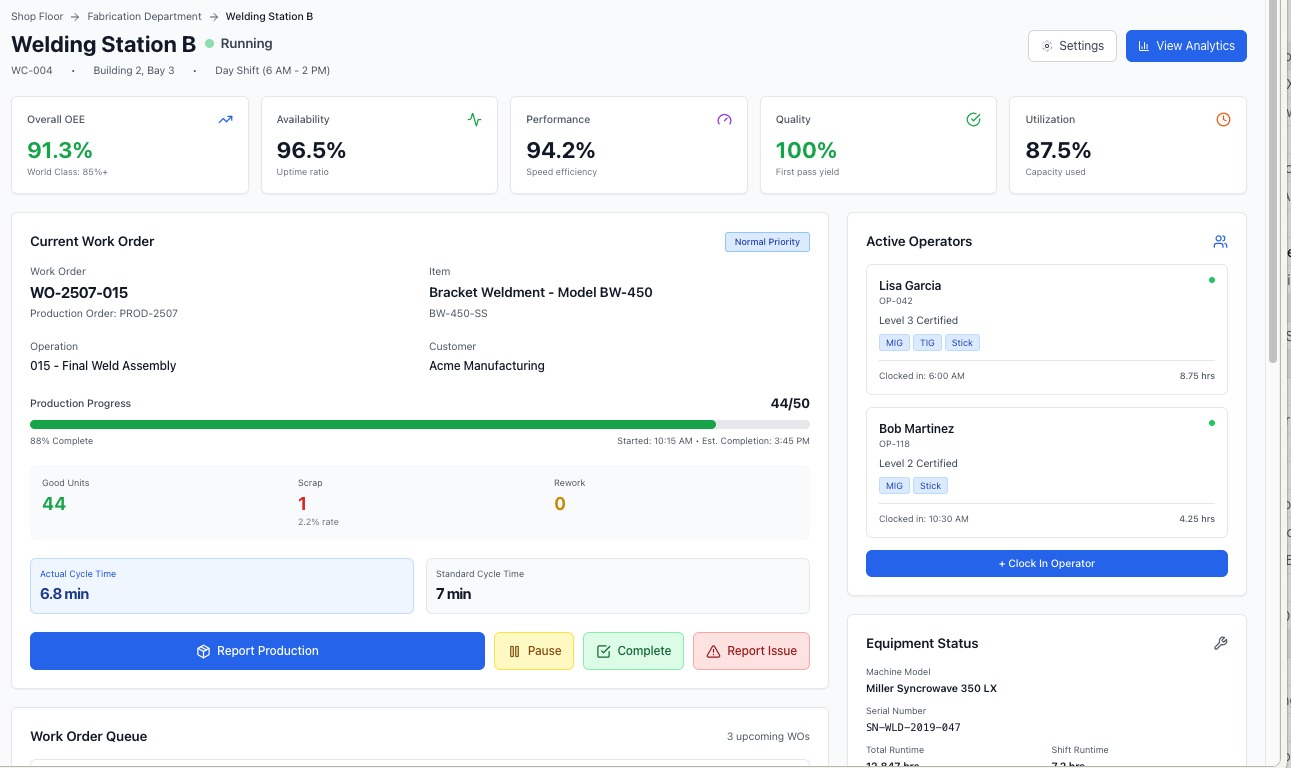This screenshot has width=1291, height=768.
Task: Click the Equipment Status wrench icon
Action: [1220, 644]
